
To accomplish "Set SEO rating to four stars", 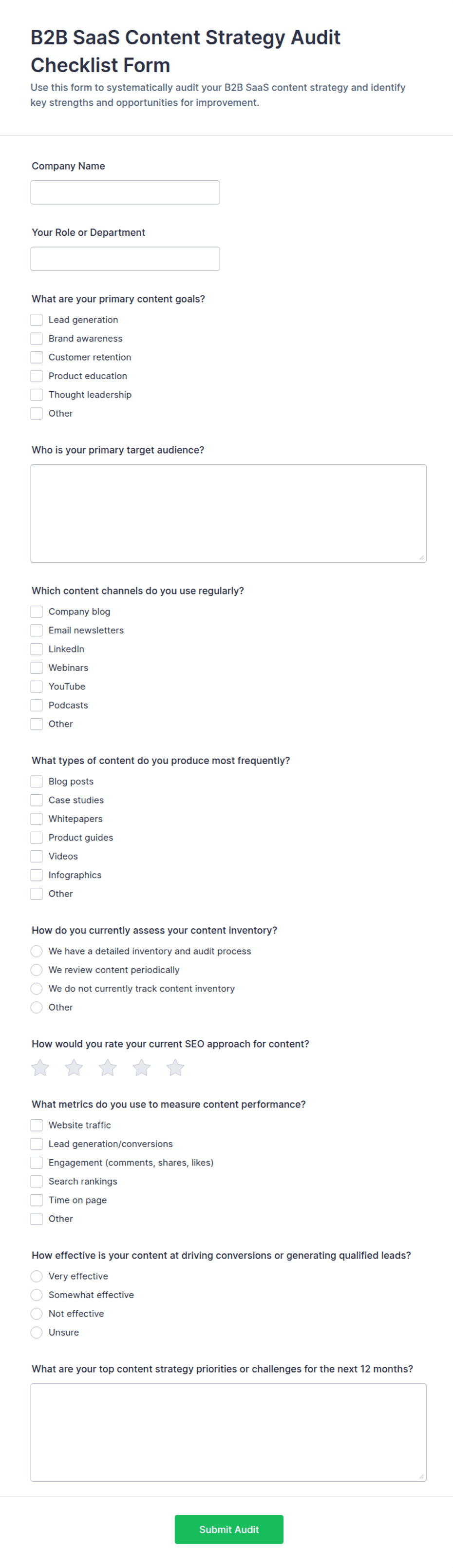I will (x=142, y=1067).
